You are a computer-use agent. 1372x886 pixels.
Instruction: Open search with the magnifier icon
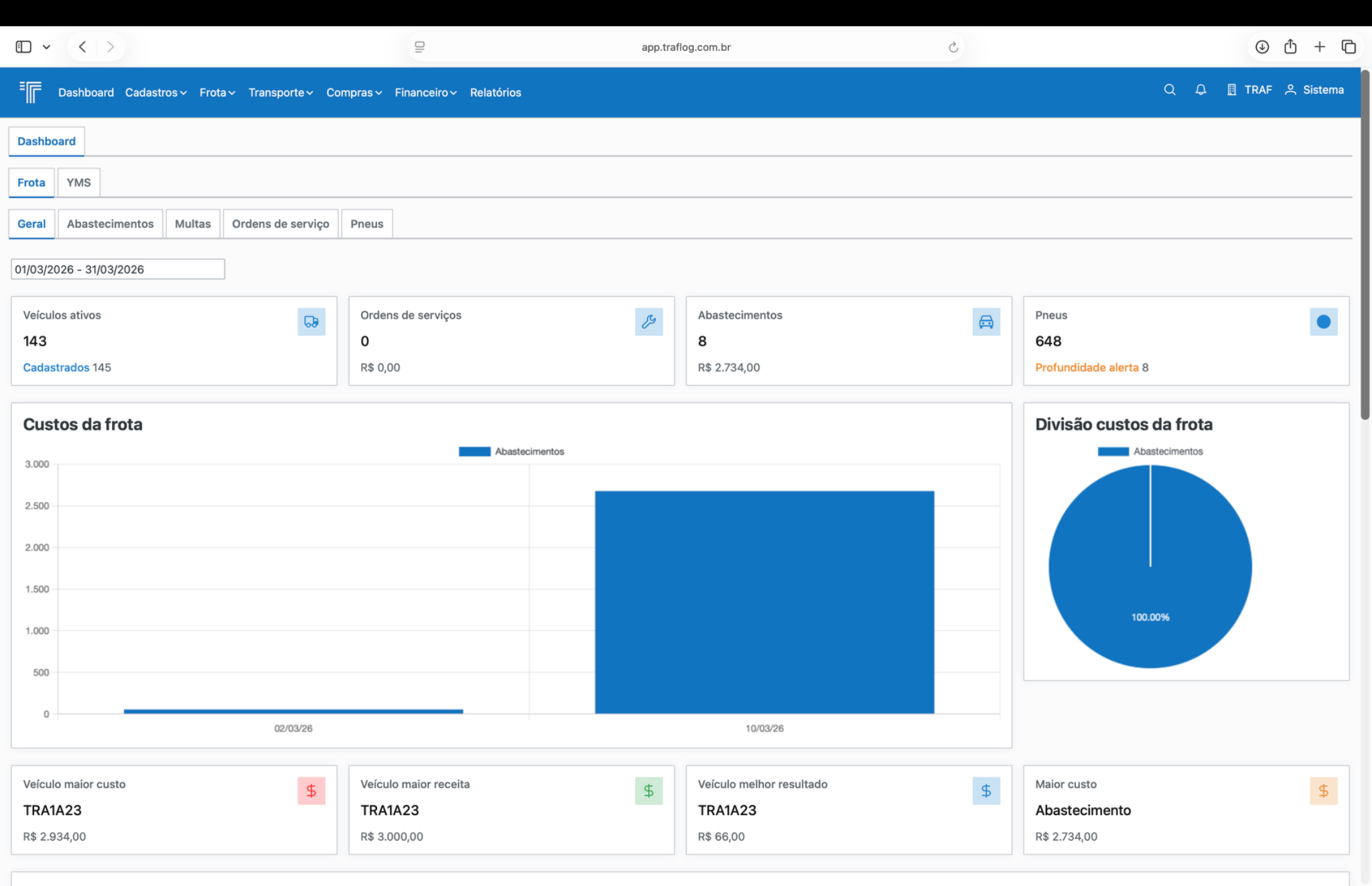(x=1170, y=90)
